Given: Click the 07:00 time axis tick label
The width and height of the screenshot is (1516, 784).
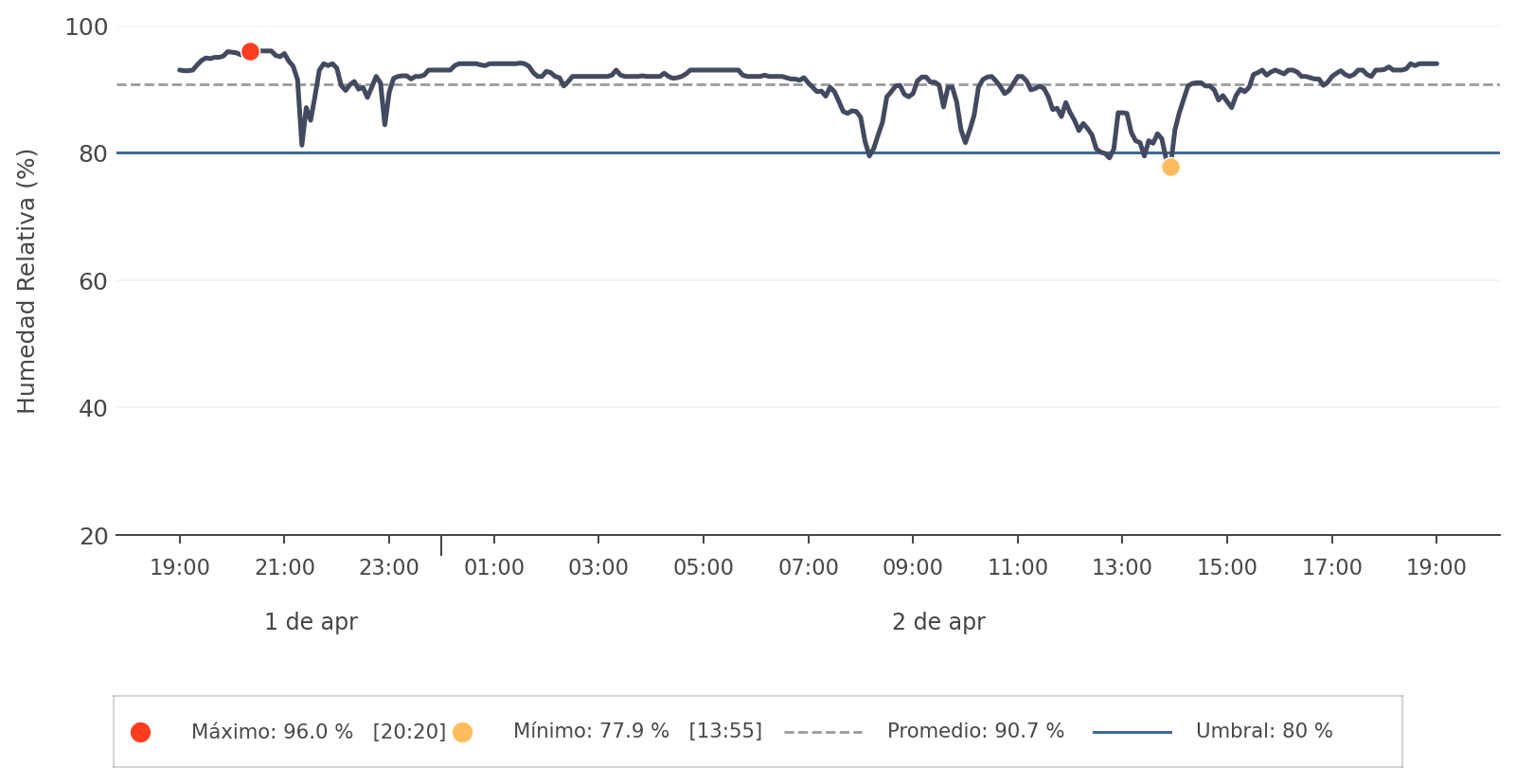Looking at the screenshot, I should click(808, 568).
